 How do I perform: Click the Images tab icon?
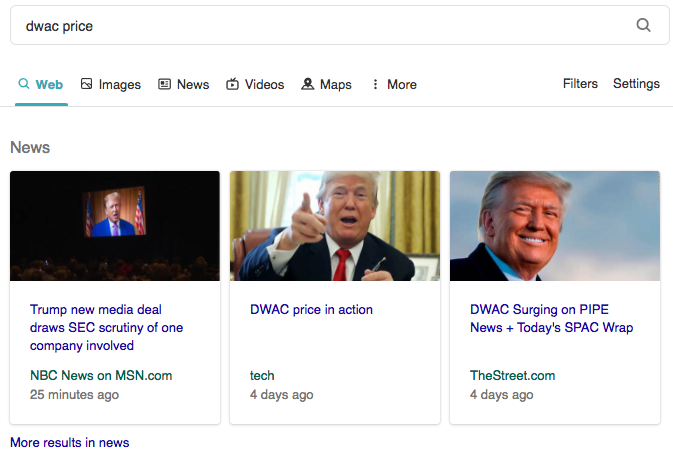point(87,85)
